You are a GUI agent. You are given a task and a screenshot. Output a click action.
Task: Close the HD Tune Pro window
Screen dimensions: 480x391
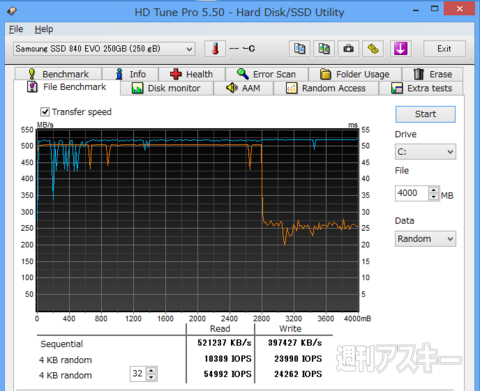(459, 9)
